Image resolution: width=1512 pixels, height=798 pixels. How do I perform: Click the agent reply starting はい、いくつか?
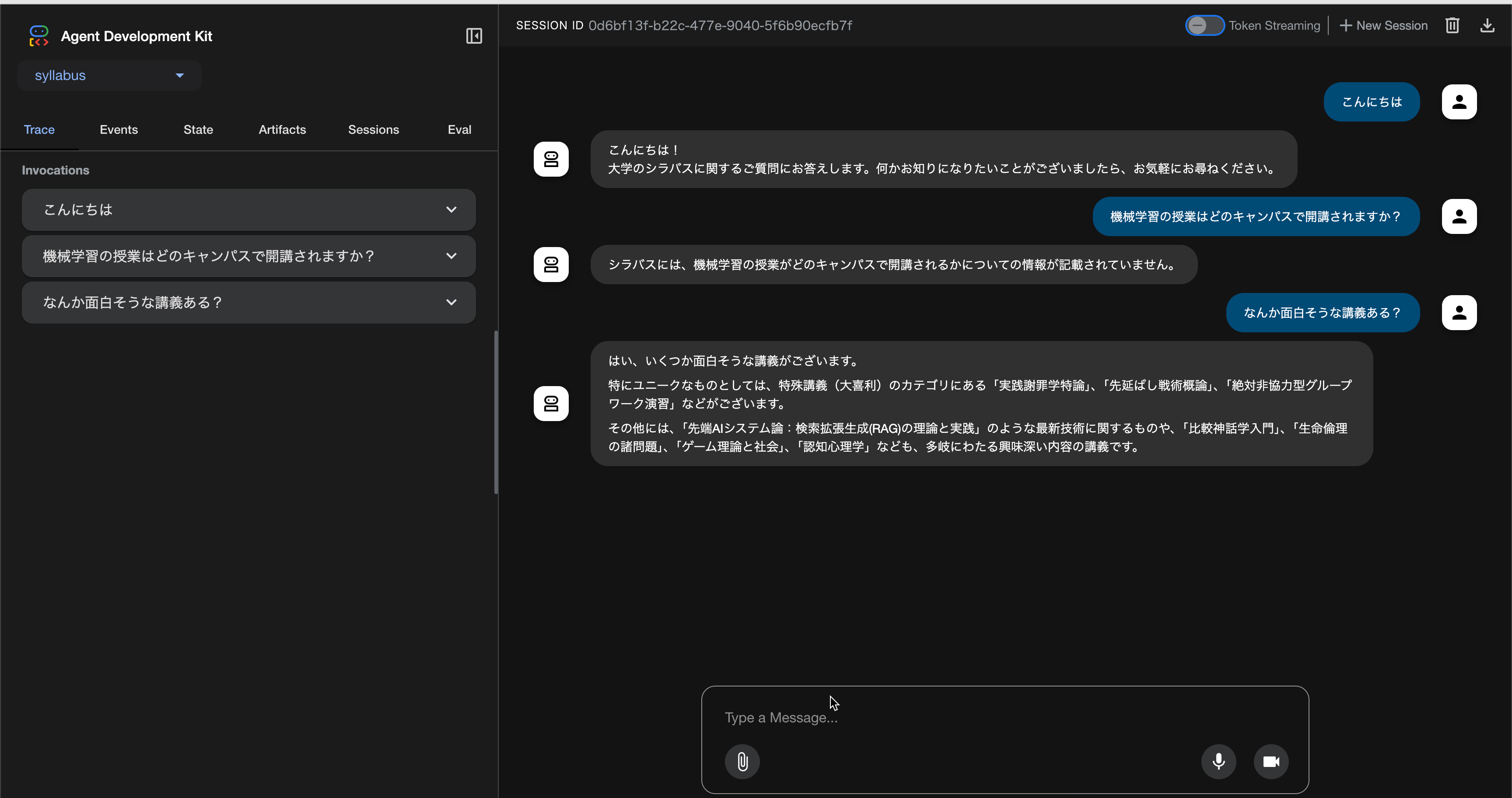point(981,404)
